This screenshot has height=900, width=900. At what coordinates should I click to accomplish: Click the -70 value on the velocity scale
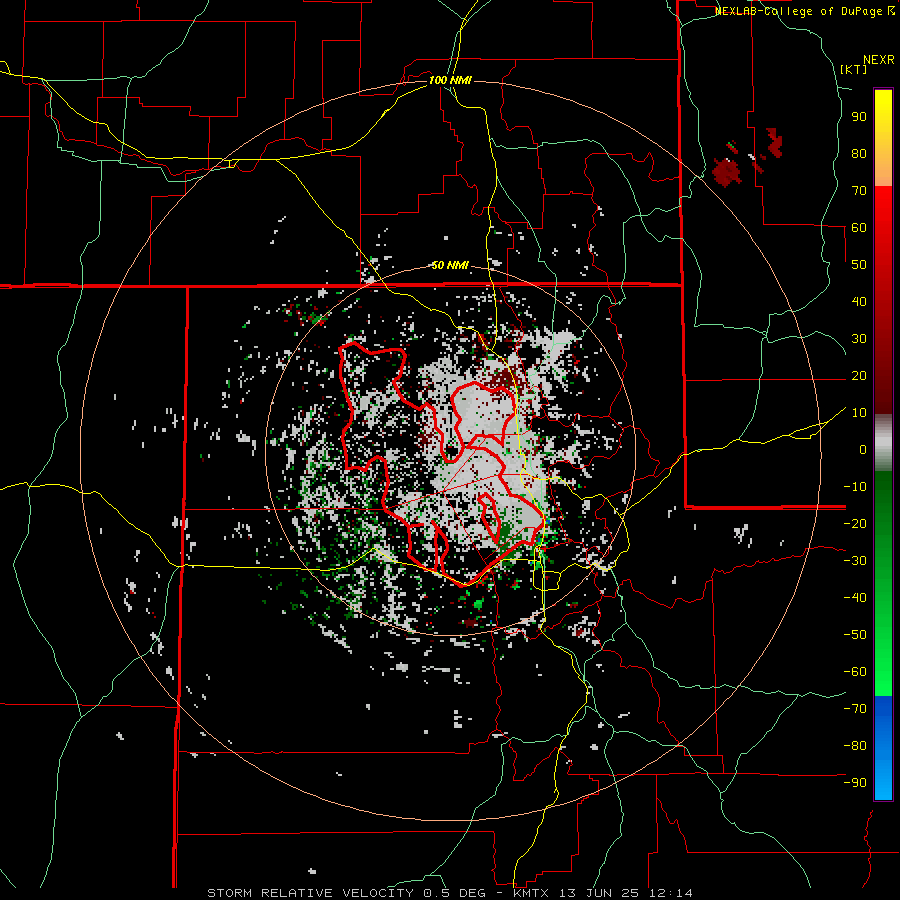point(855,709)
